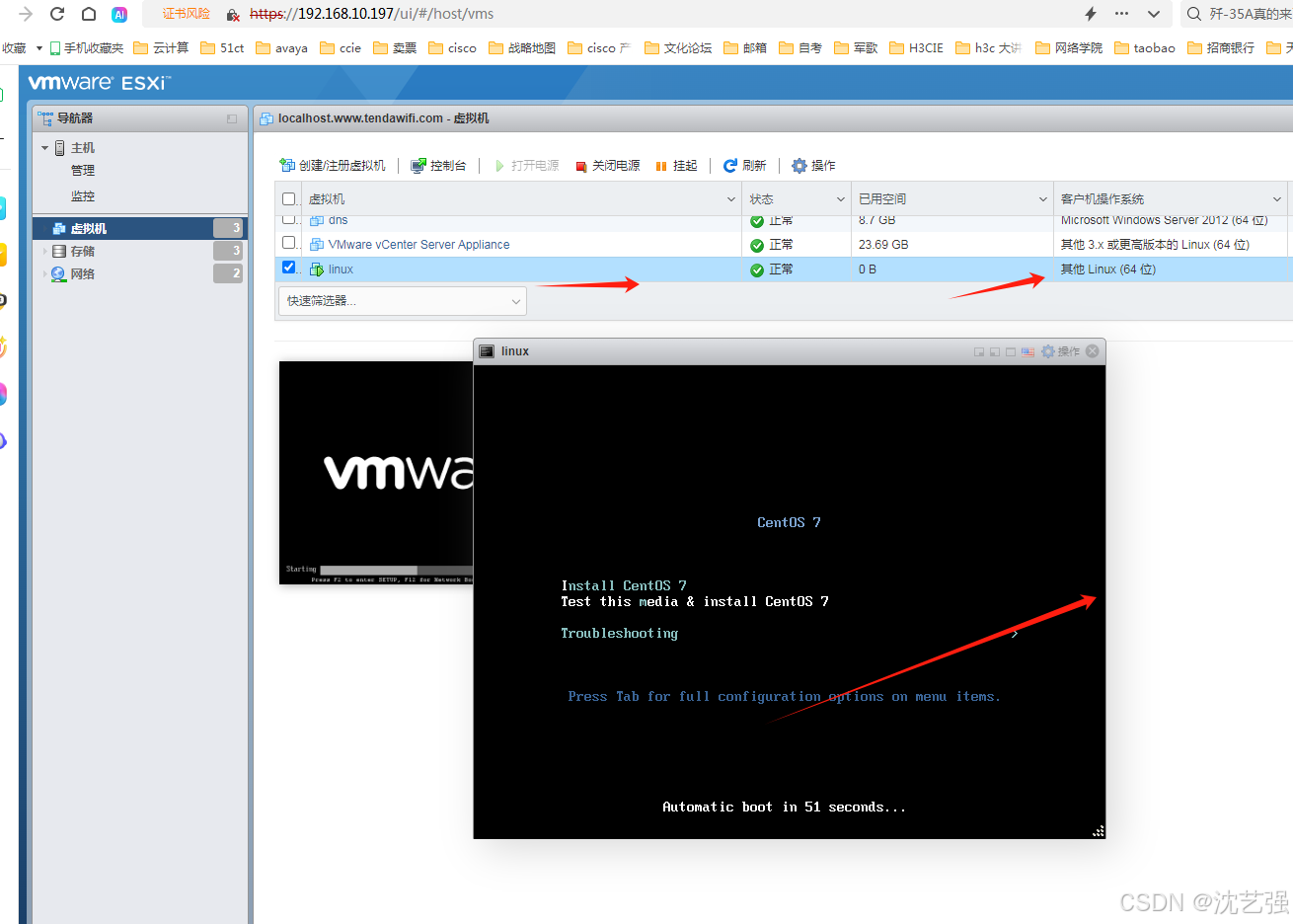1293x924 pixels.
Task: Expand the storage tree node arrow
Action: click(44, 251)
